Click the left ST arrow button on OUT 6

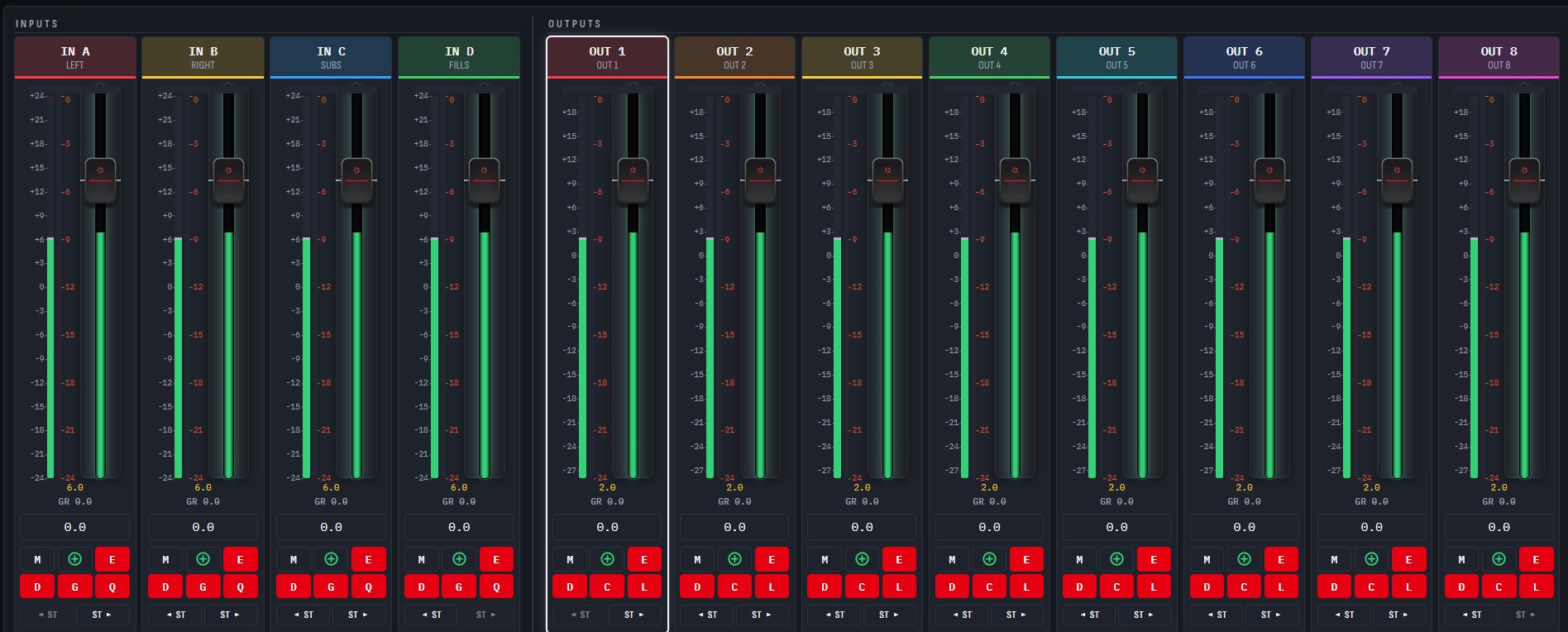coord(1216,615)
